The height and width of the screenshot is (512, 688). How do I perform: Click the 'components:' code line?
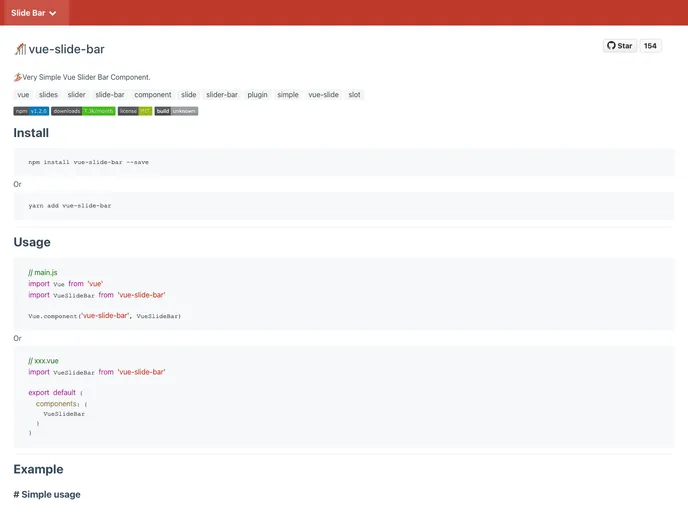pyautogui.click(x=61, y=404)
